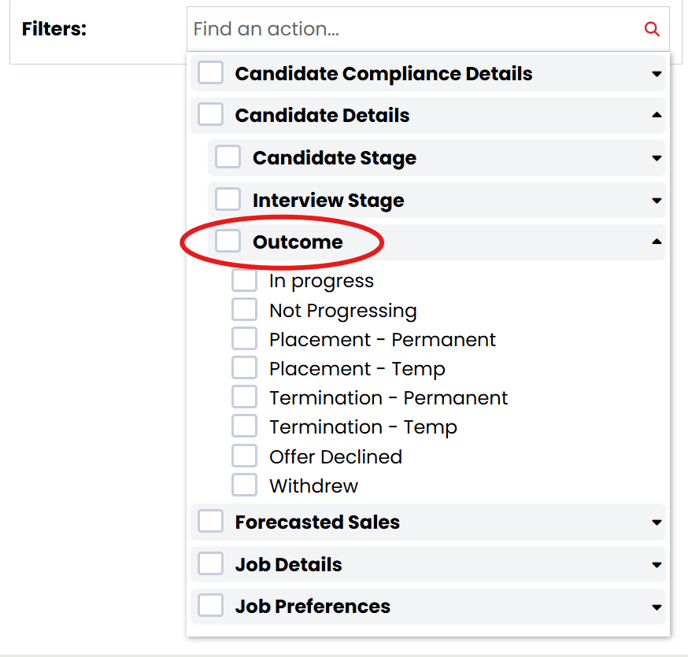The height and width of the screenshot is (657, 688).
Task: Check the Outcome checkbox
Action: coord(228,241)
